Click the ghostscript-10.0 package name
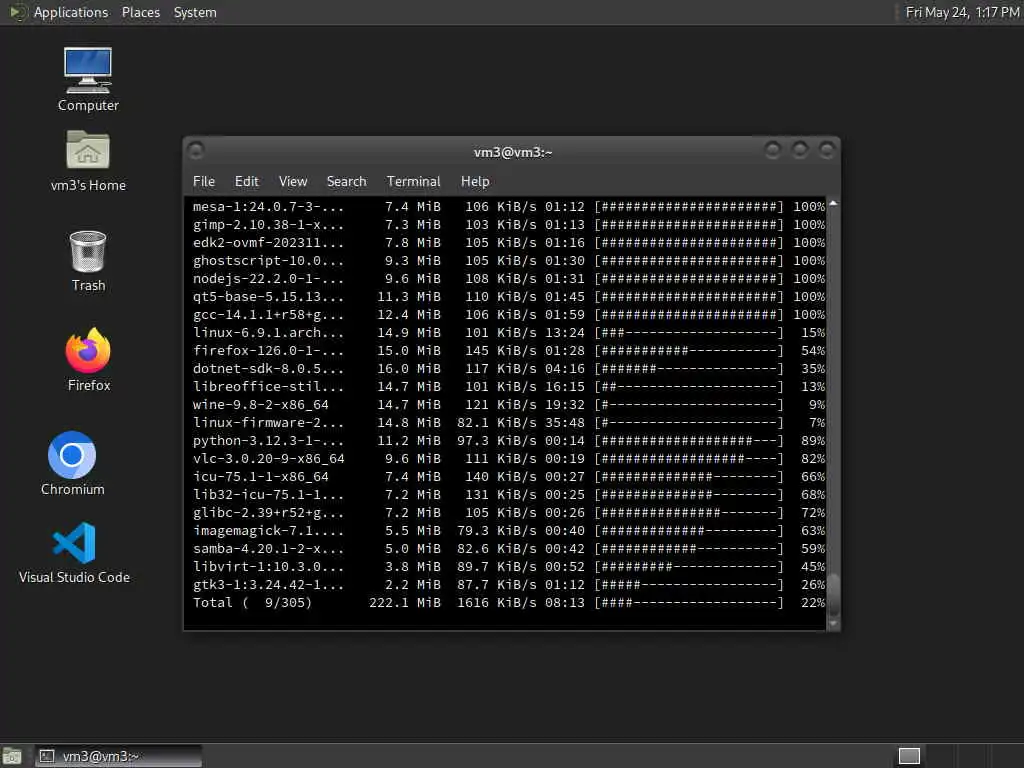 (268, 261)
